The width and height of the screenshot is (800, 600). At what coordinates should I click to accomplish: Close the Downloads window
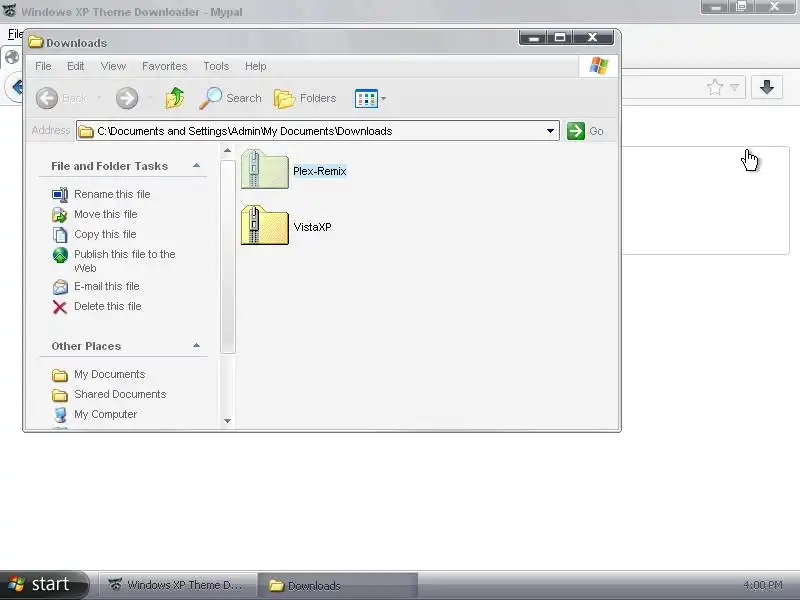[x=593, y=38]
